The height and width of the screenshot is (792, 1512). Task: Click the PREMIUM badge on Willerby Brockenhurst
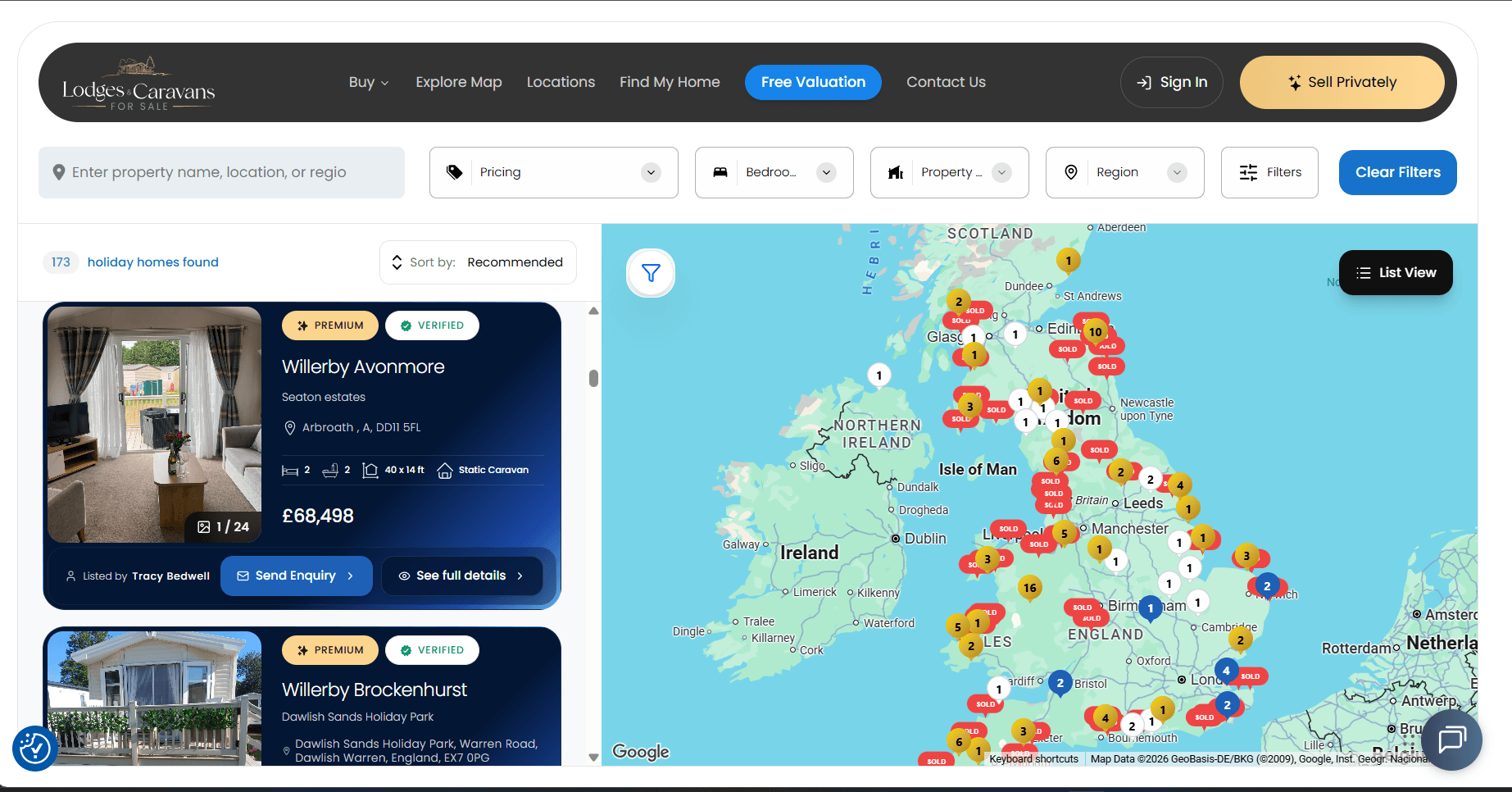pyautogui.click(x=330, y=650)
